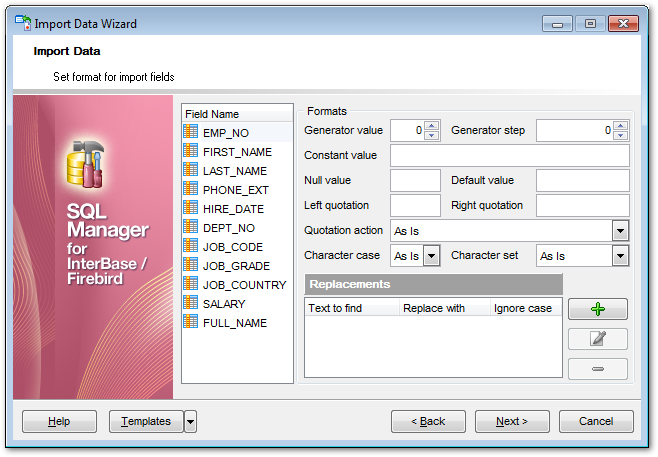Click the Constant value input field
Viewport: 658px width, 457px height.
509,156
